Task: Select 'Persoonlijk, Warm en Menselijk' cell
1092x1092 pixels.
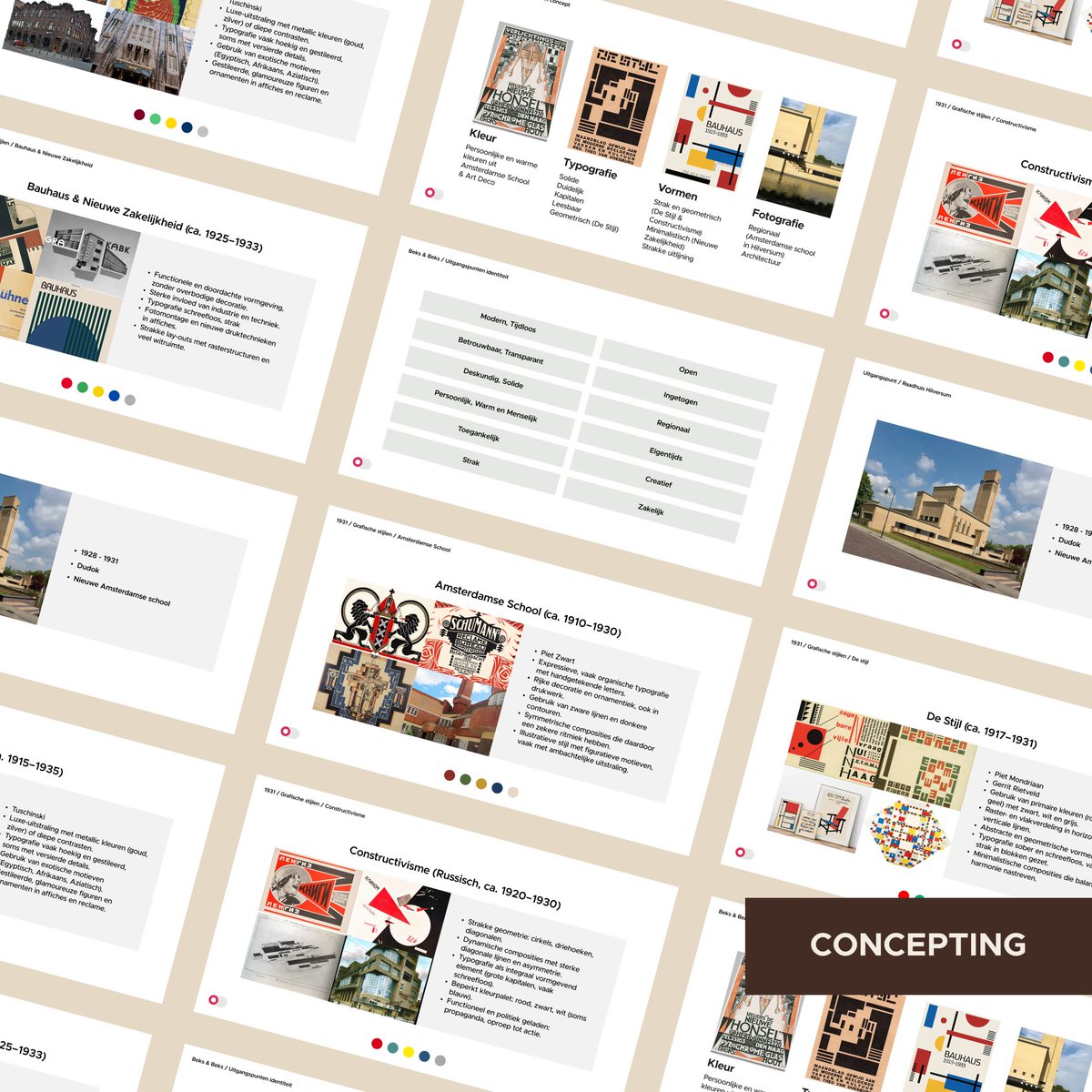Action: (486, 406)
